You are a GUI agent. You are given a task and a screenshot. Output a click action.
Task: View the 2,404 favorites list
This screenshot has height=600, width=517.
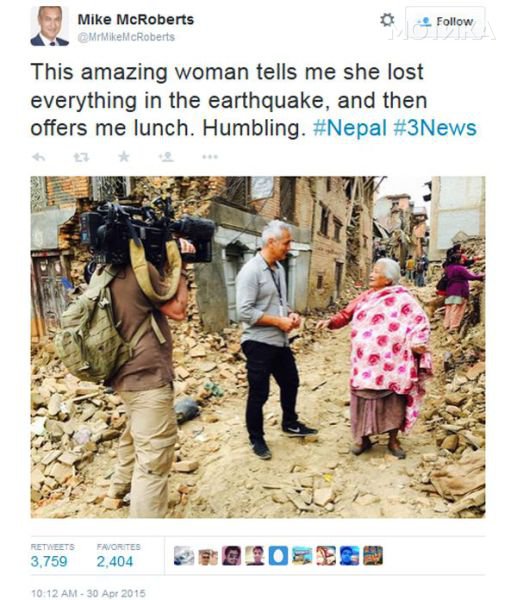[118, 556]
